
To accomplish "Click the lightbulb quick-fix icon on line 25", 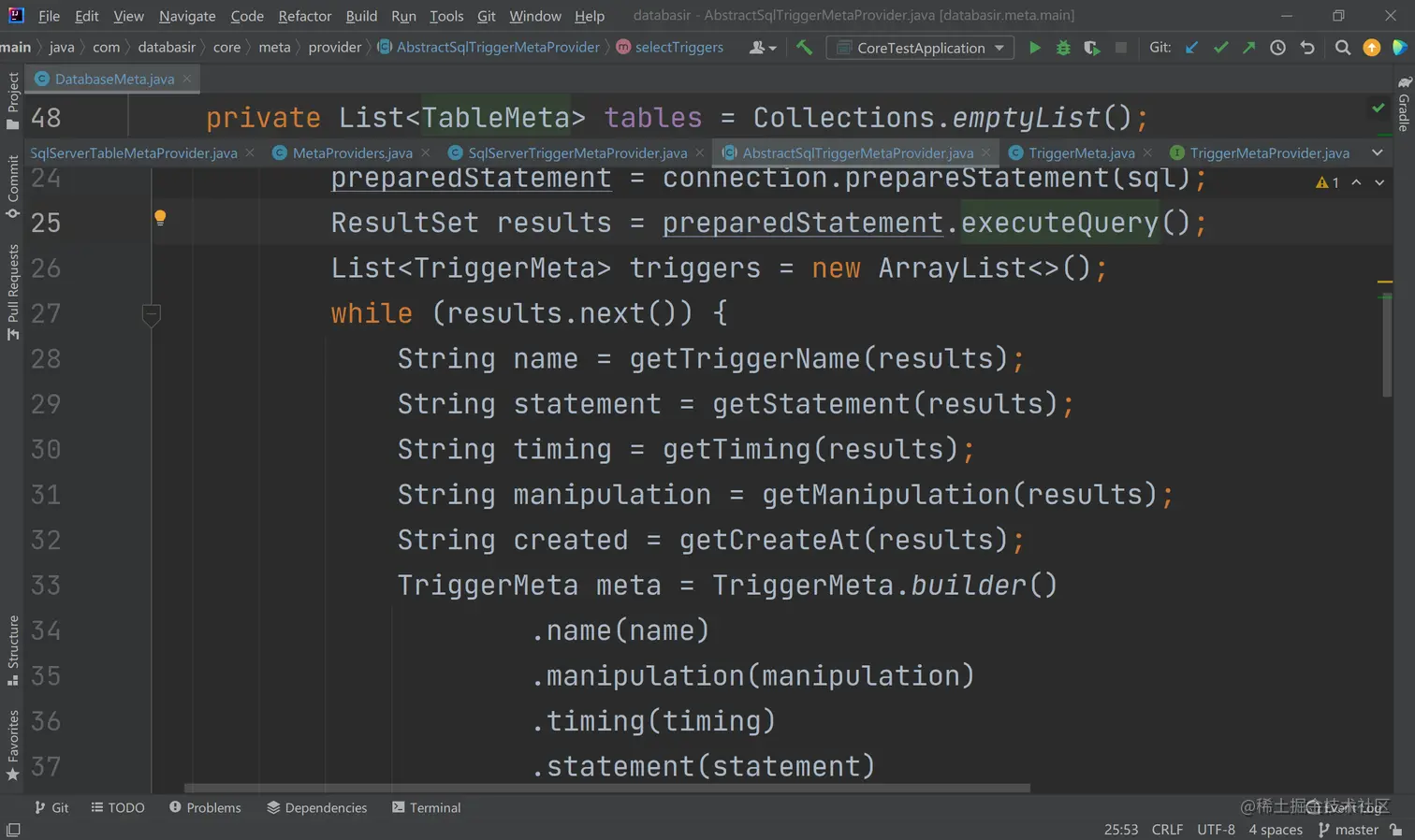I will 160,218.
